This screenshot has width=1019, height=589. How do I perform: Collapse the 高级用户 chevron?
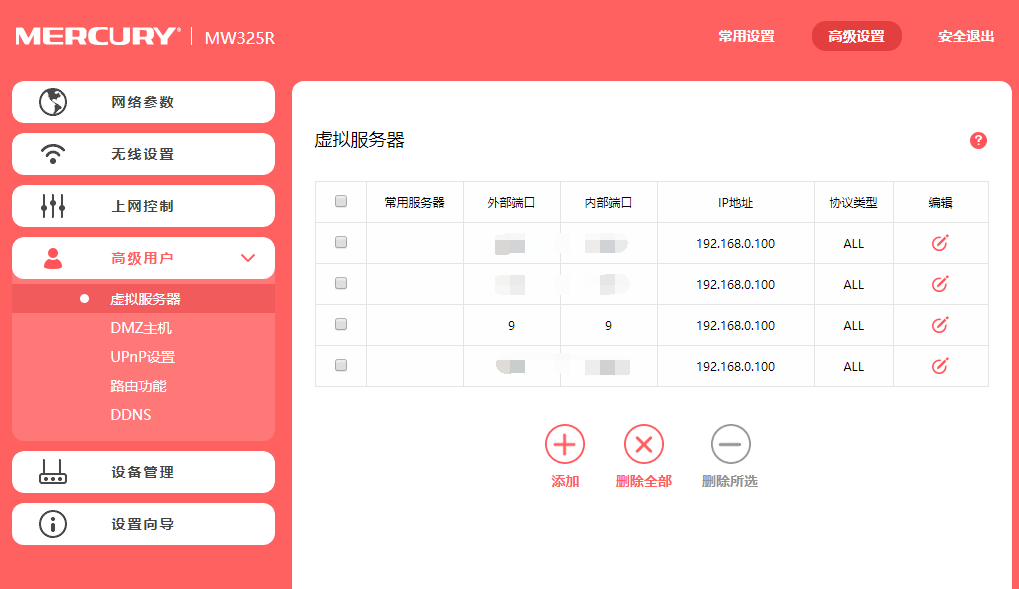(x=248, y=258)
